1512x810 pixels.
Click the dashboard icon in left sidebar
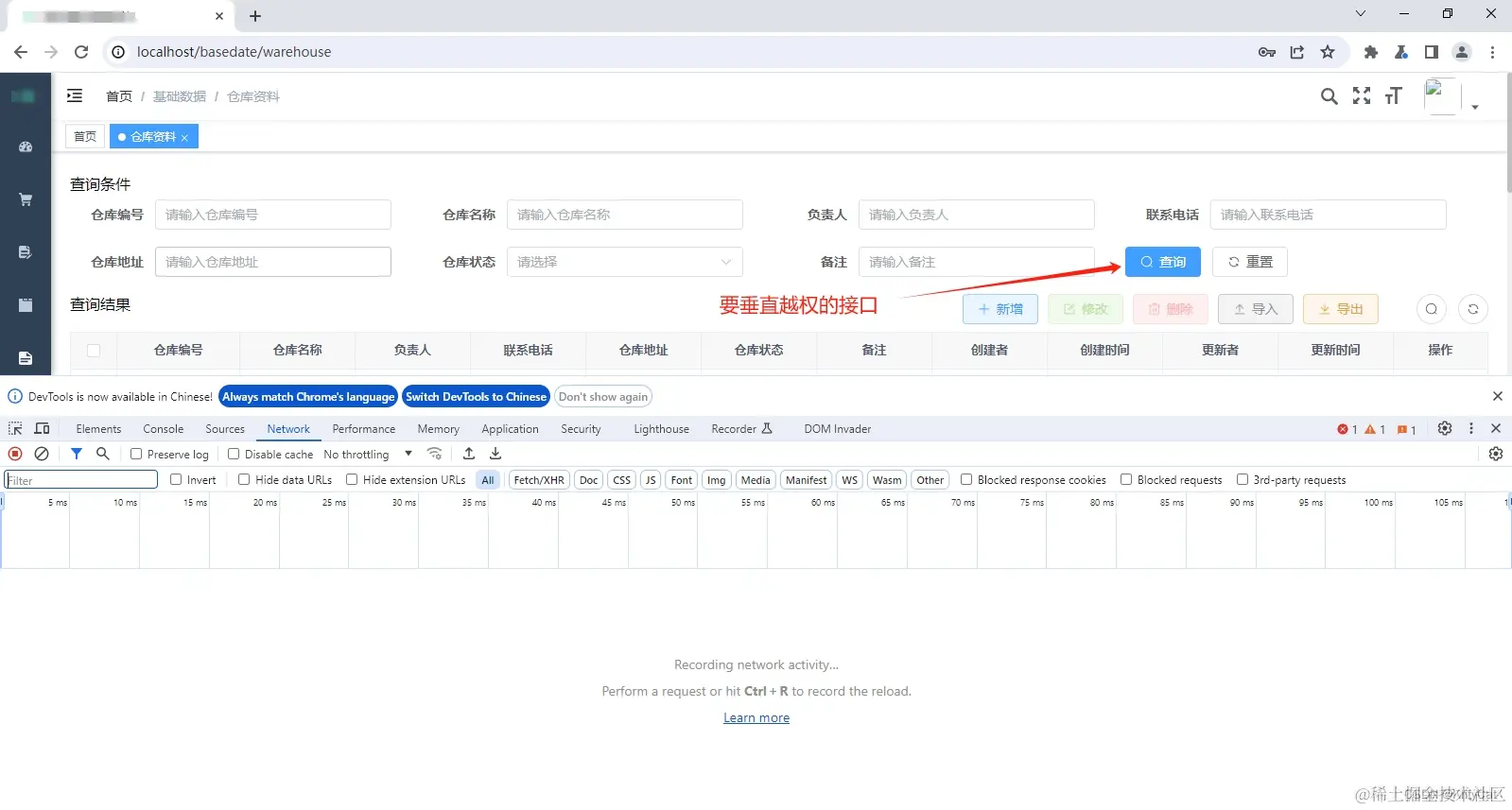[26, 146]
